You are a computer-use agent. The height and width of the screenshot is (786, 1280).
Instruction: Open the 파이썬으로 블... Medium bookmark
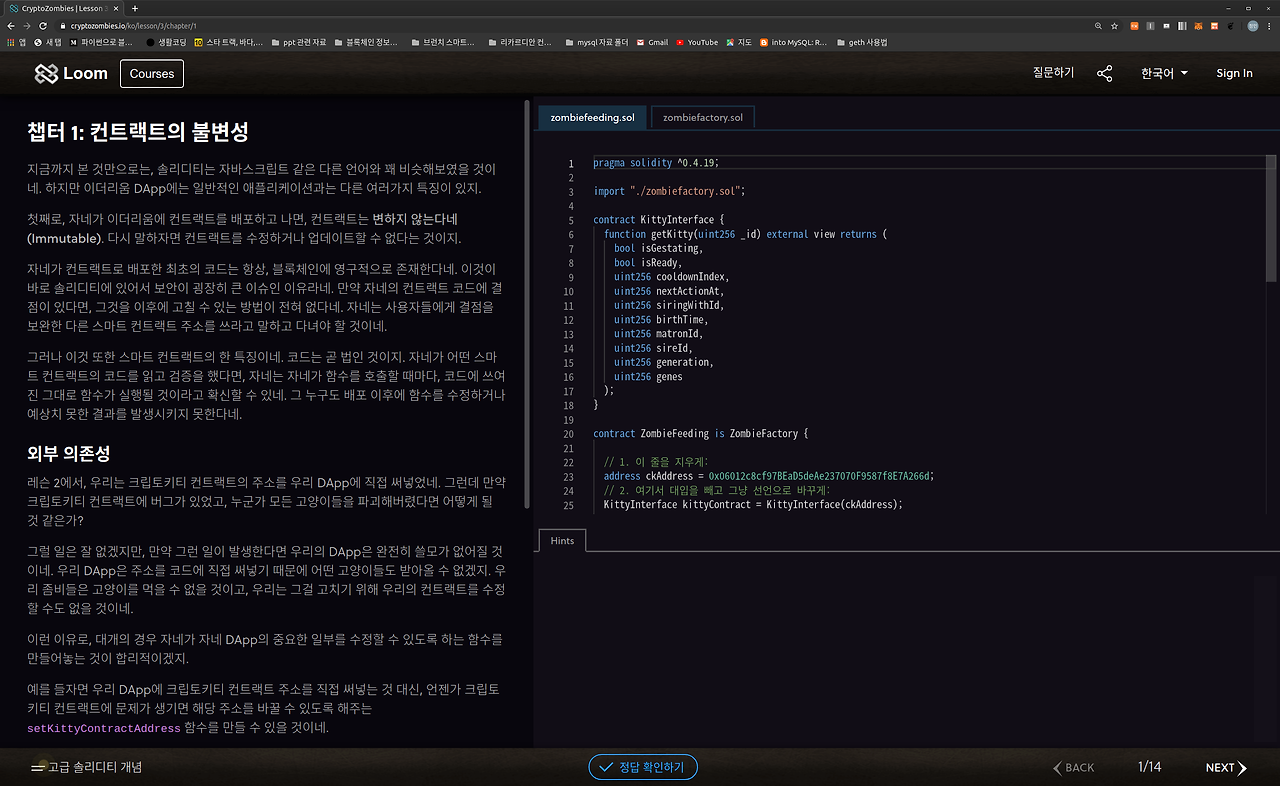coord(101,42)
